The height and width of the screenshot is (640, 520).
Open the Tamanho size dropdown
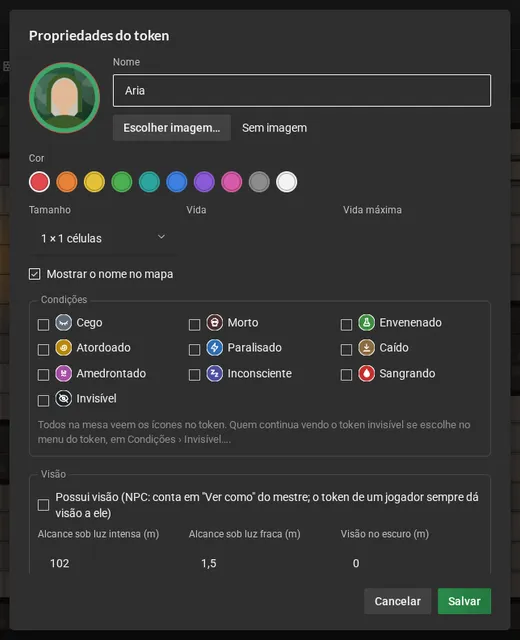(x=103, y=238)
